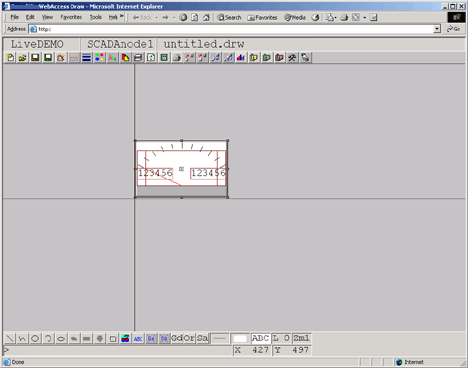Viewport: 468px width, 368px height.
Task: Select the circle drawing tool
Action: click(x=35, y=339)
